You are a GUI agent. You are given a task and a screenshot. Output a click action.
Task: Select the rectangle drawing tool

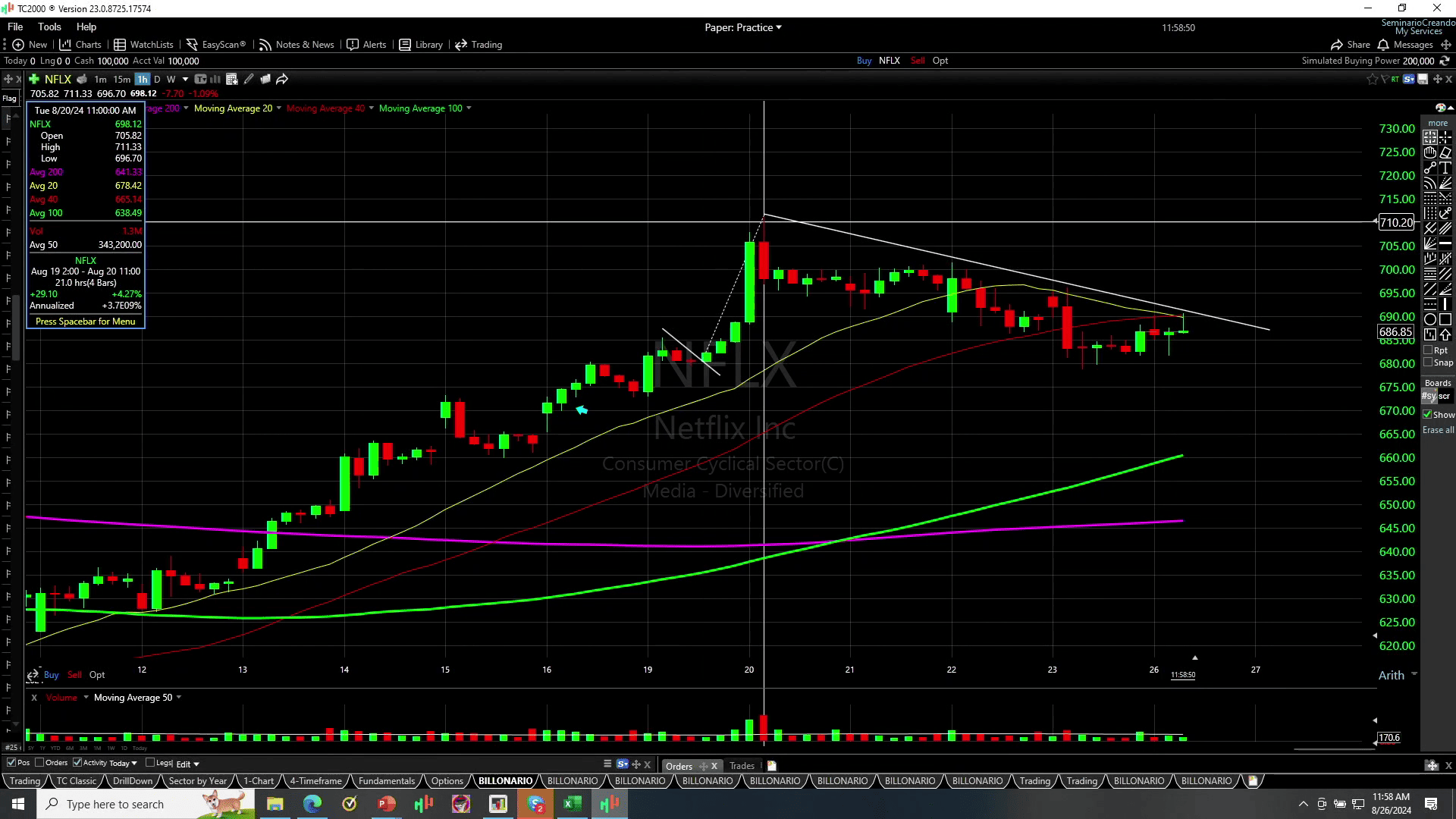tap(1445, 319)
